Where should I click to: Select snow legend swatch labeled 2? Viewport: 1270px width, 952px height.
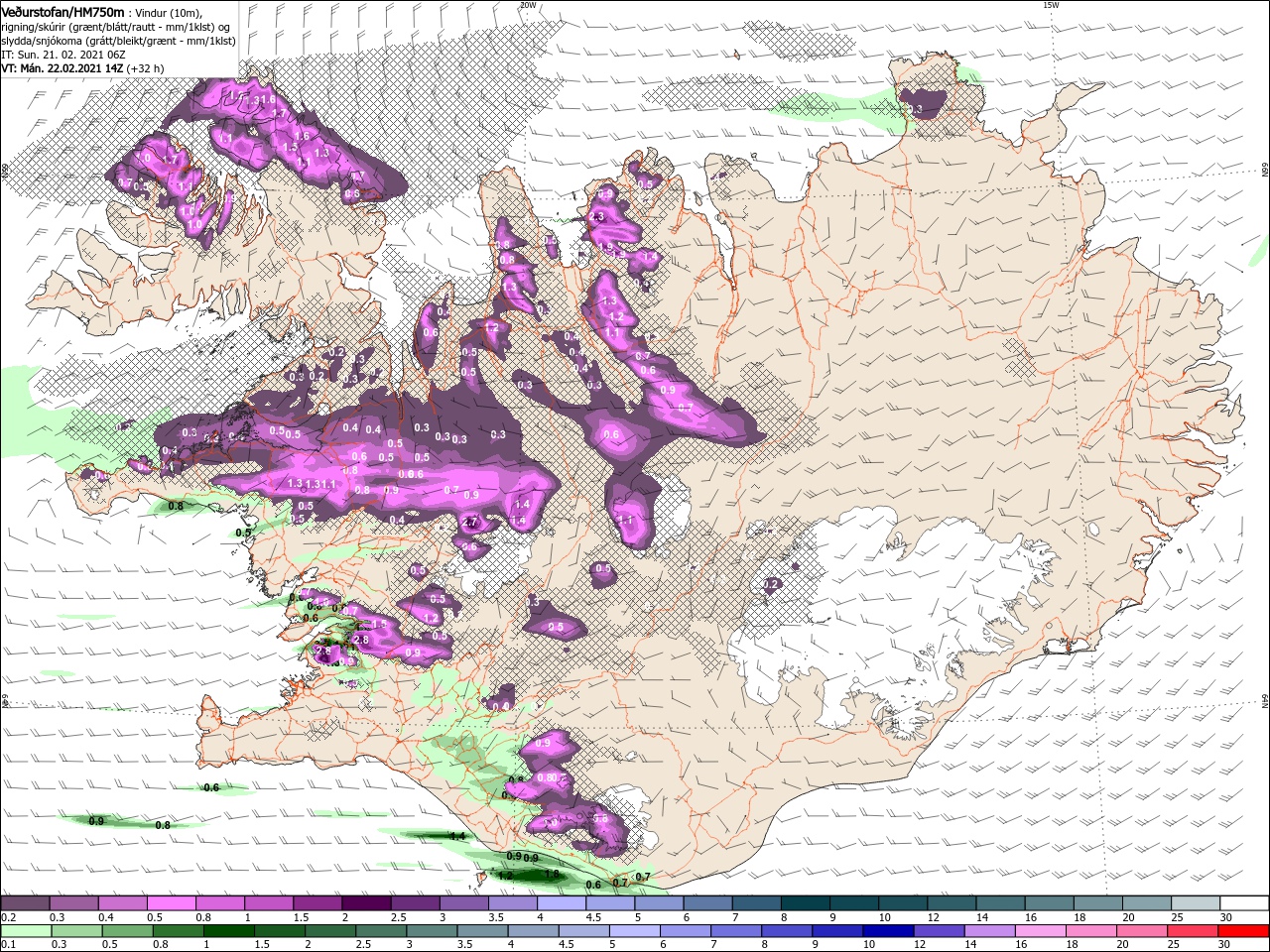point(365,903)
